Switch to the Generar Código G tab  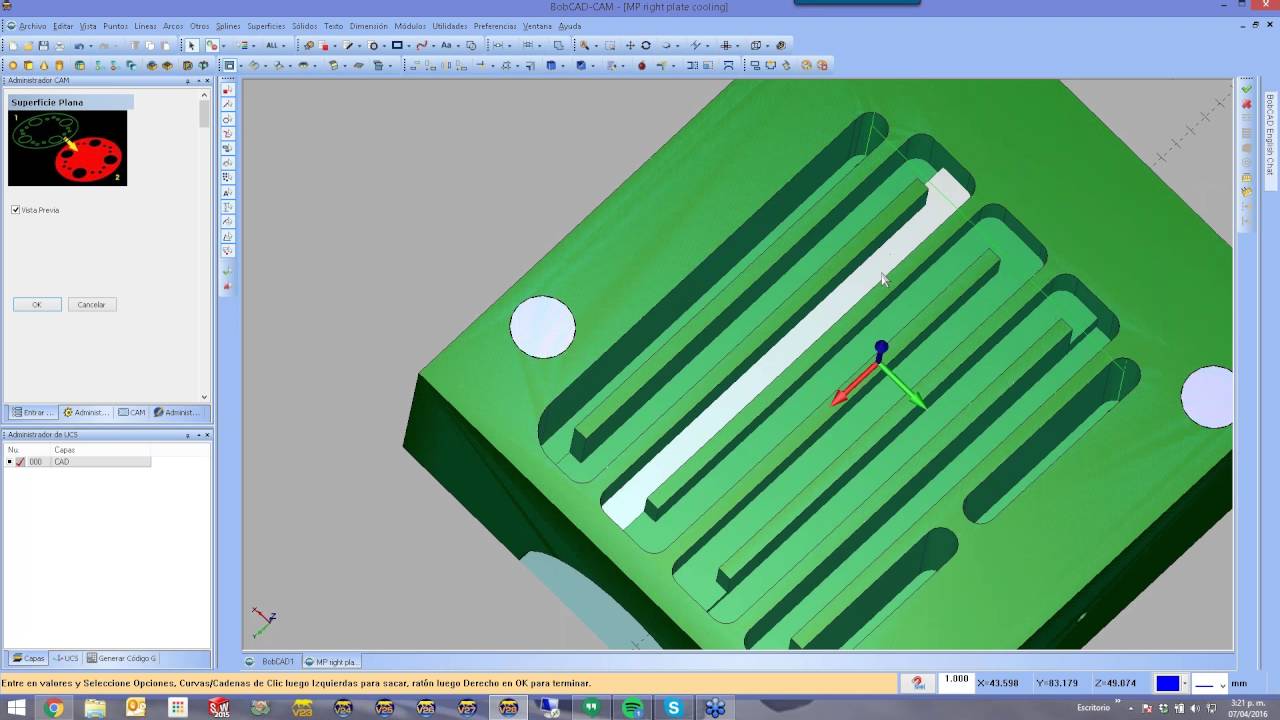pos(121,658)
